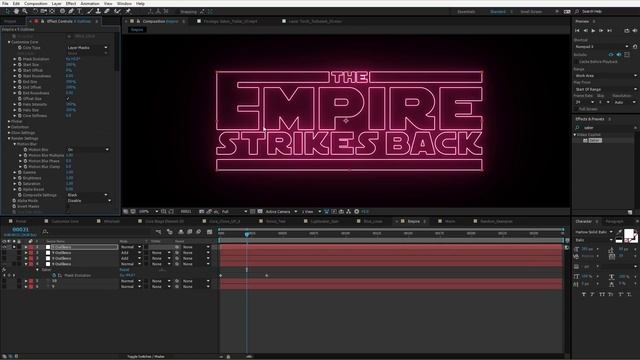Switch to Effect Controls tab
Image resolution: width=640 pixels, height=360 pixels.
tap(68, 21)
